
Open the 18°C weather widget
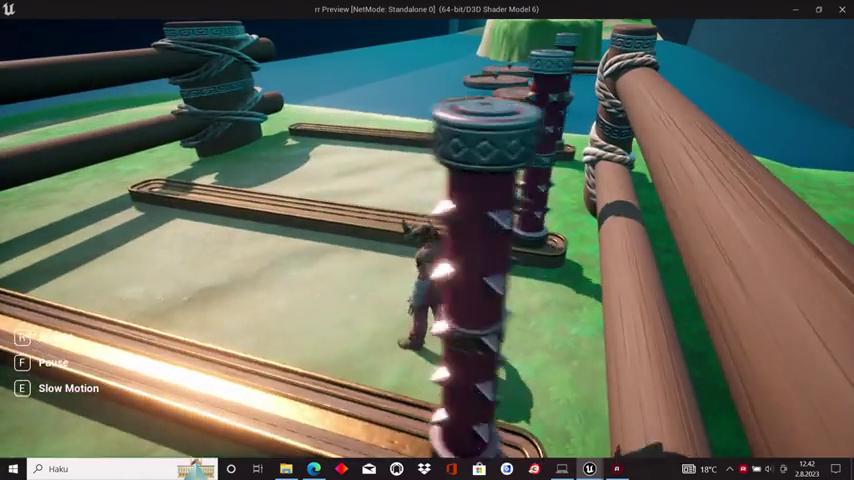click(700, 469)
